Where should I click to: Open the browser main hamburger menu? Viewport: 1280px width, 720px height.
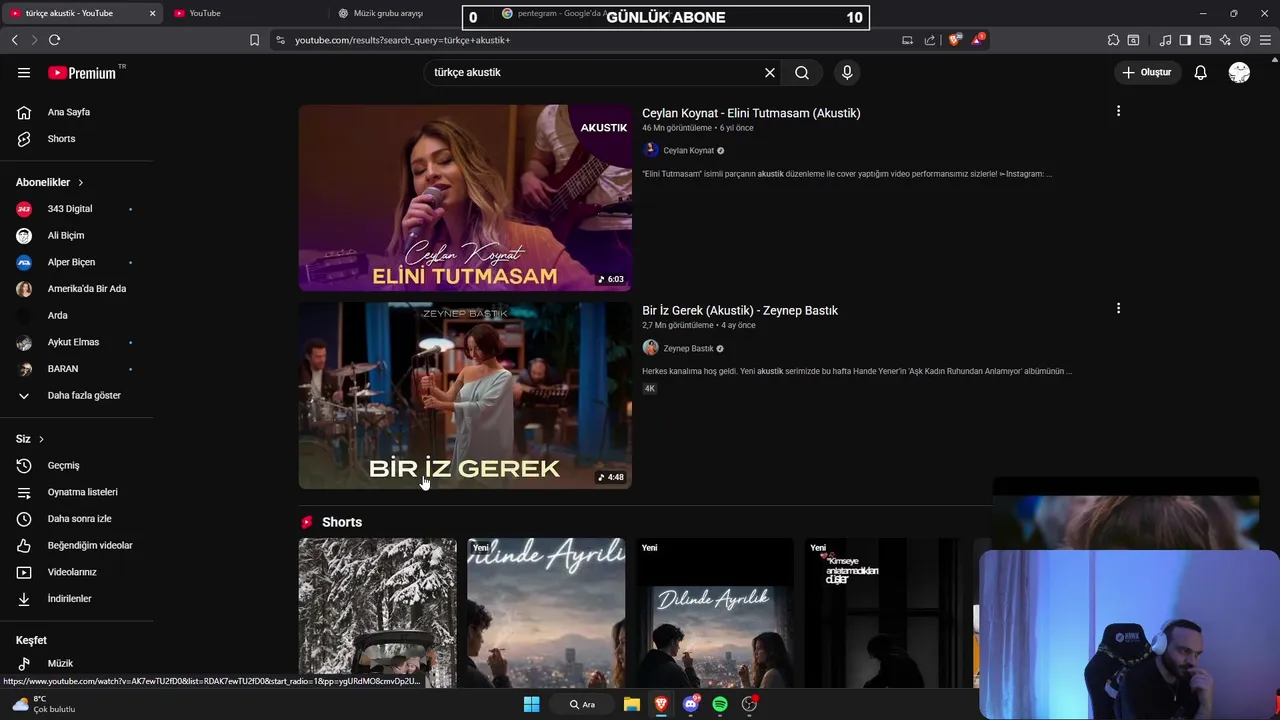pyautogui.click(x=1266, y=40)
